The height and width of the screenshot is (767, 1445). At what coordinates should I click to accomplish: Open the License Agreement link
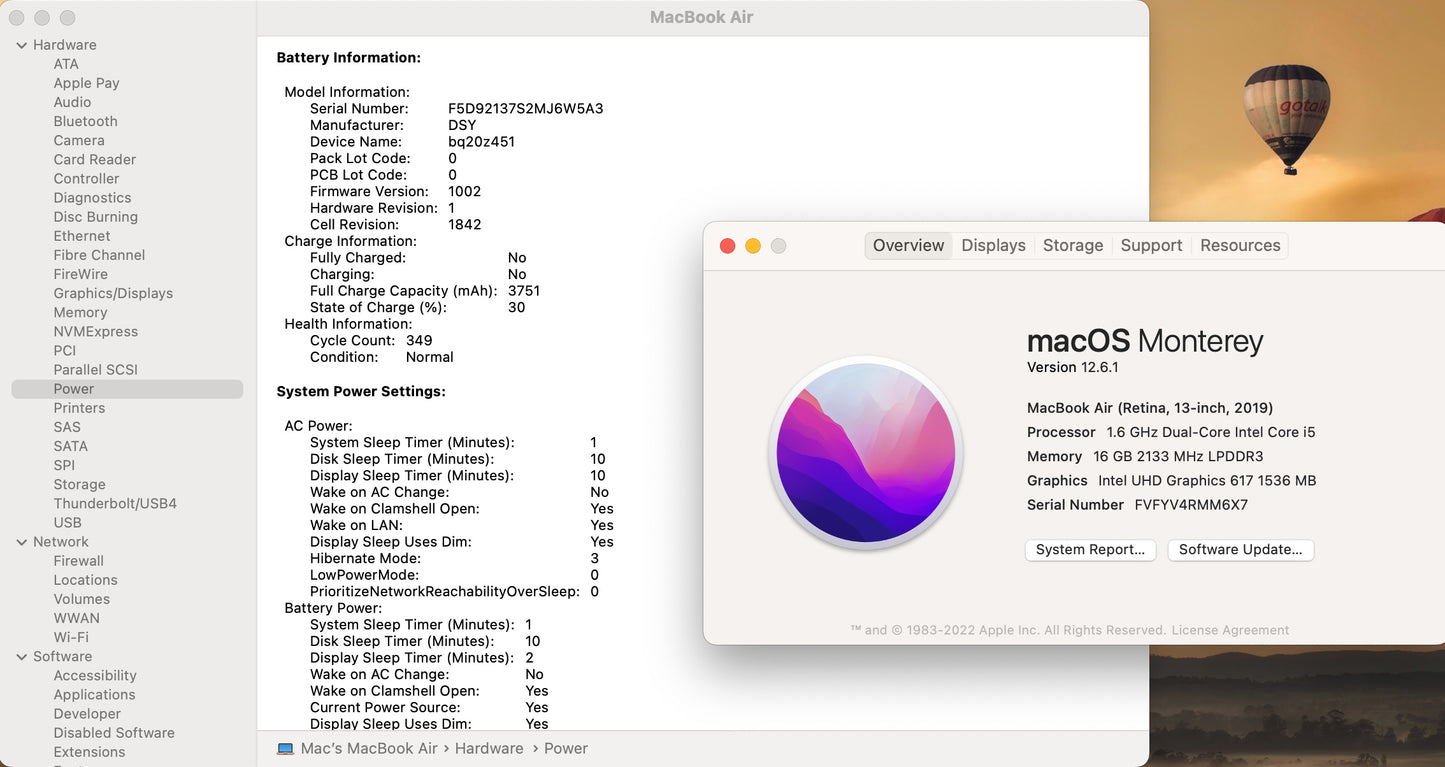(1230, 631)
